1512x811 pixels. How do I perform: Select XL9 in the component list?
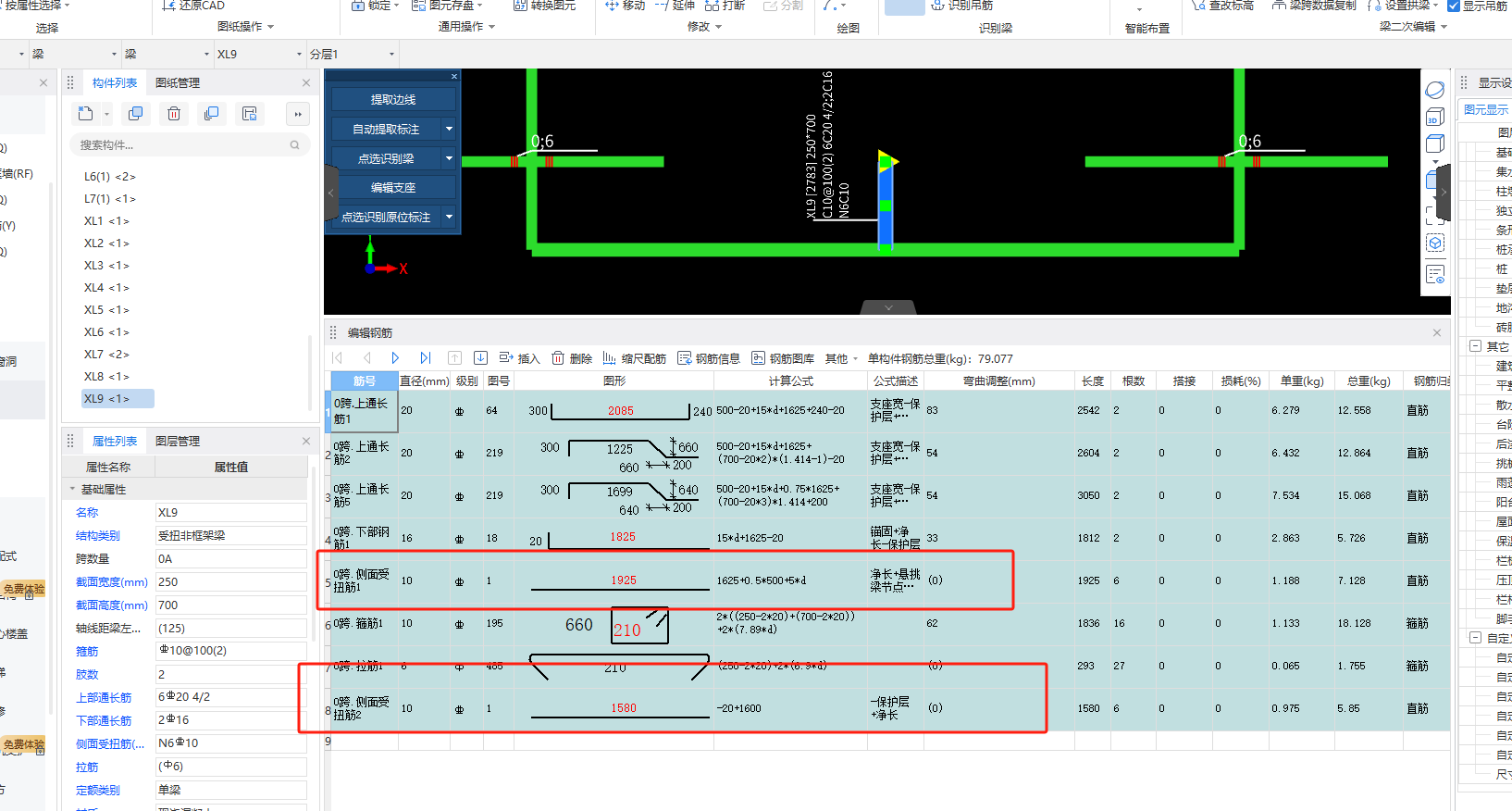point(118,398)
